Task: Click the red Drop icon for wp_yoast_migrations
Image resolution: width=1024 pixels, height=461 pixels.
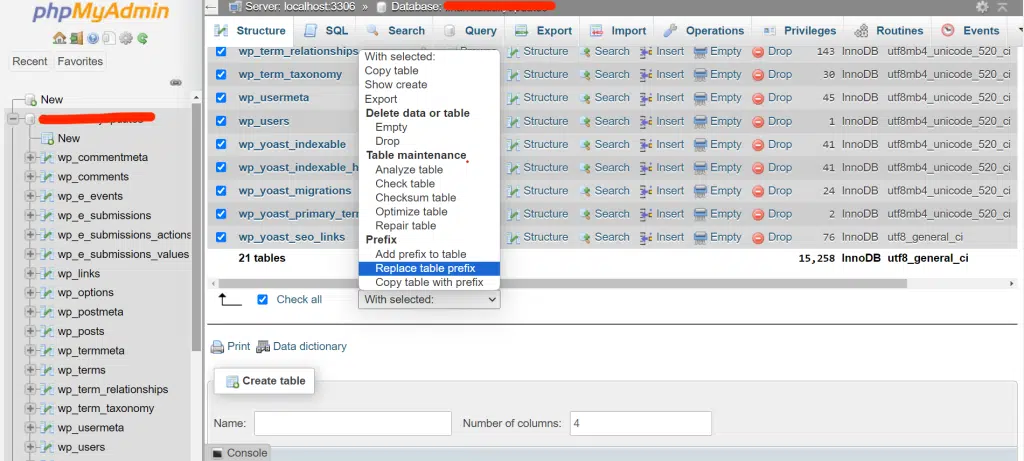Action: click(x=758, y=191)
